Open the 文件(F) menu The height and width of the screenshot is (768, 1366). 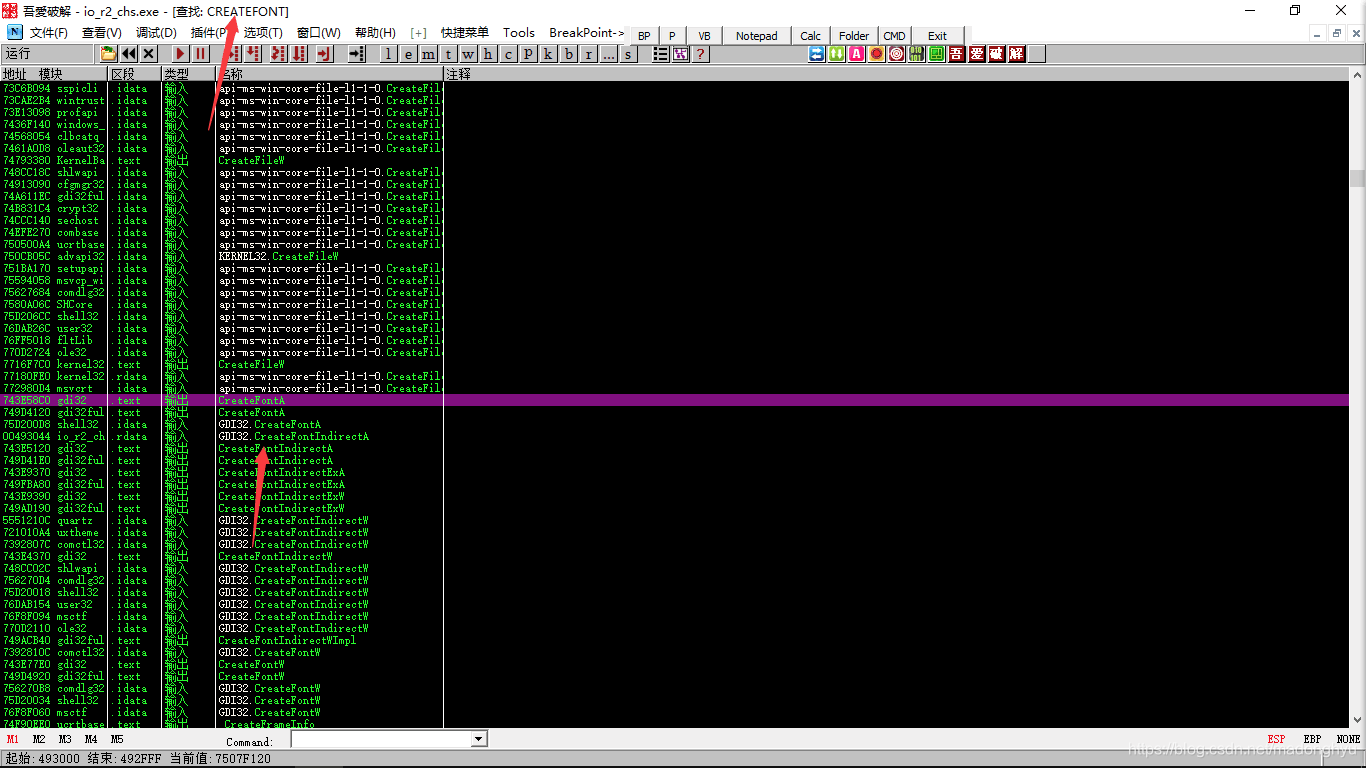click(49, 33)
